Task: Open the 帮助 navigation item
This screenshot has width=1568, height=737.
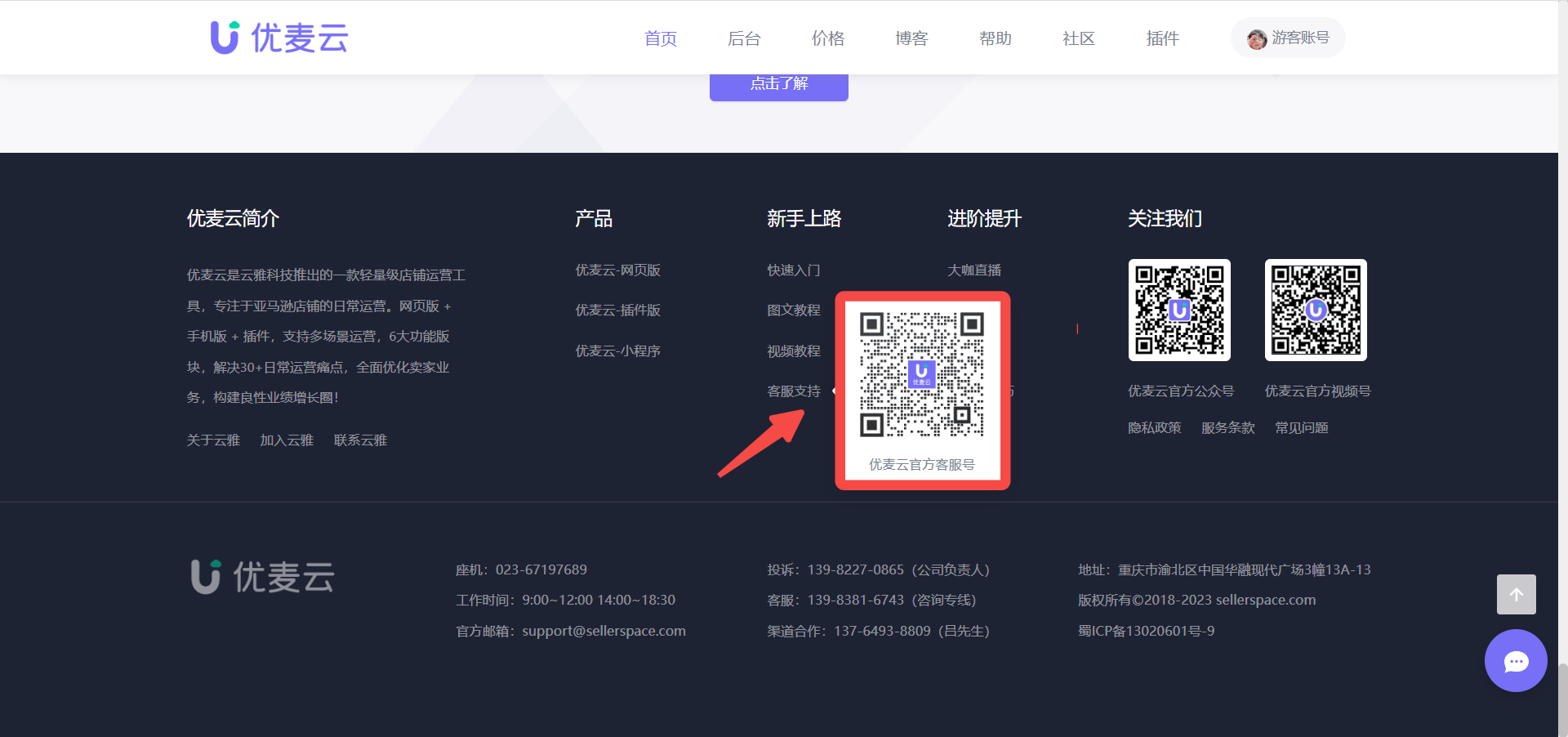Action: point(995,38)
